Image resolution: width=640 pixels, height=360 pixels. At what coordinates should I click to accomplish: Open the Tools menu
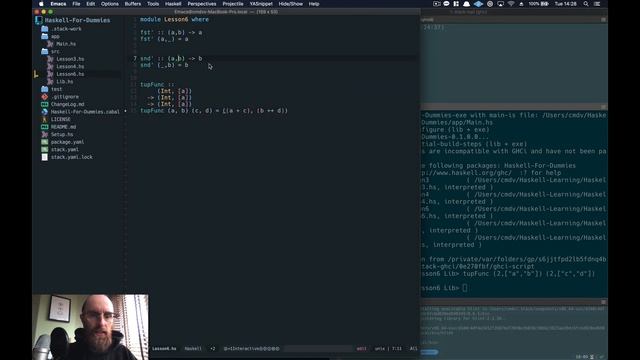153,4
